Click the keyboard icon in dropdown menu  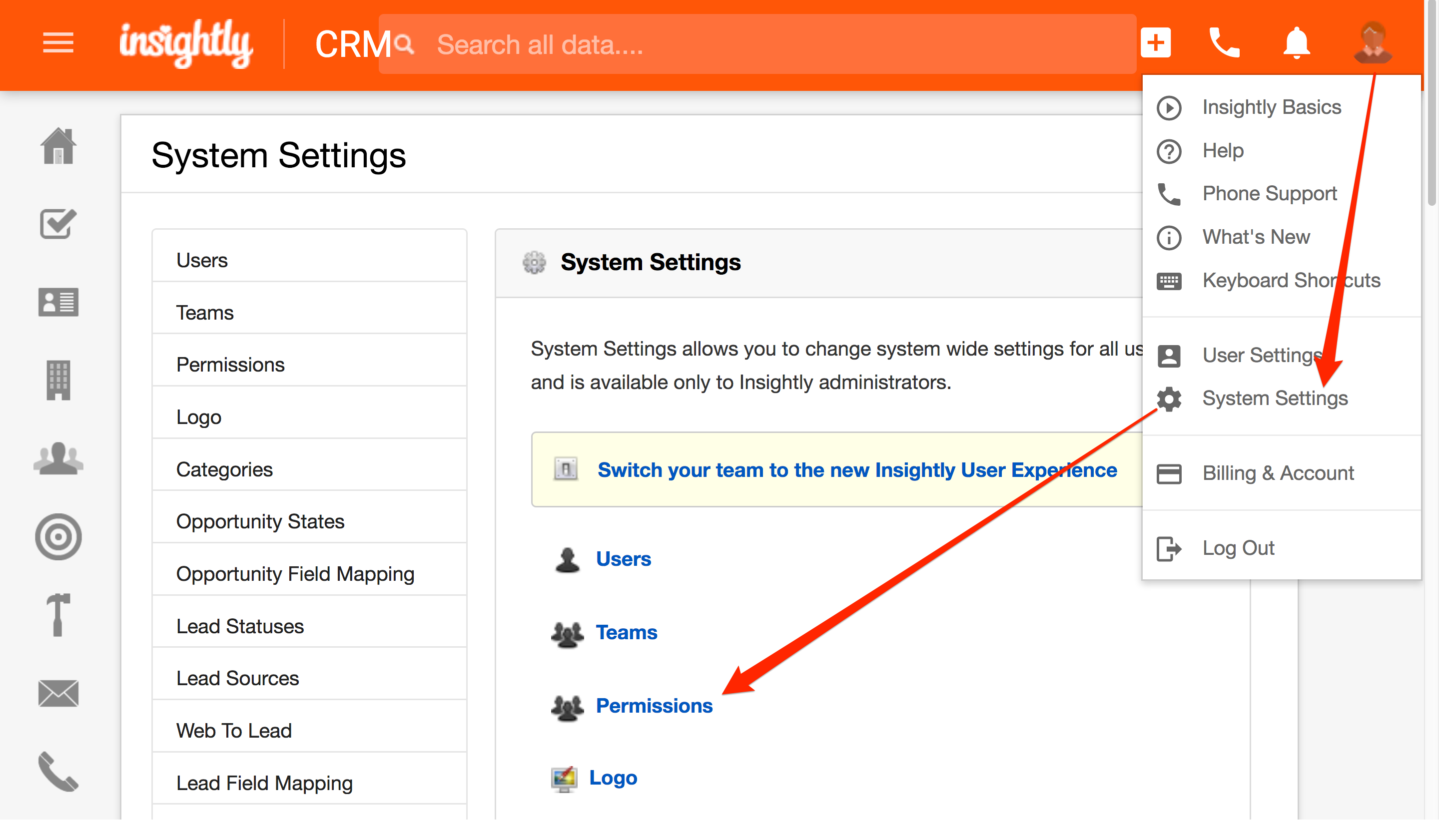pyautogui.click(x=1169, y=281)
